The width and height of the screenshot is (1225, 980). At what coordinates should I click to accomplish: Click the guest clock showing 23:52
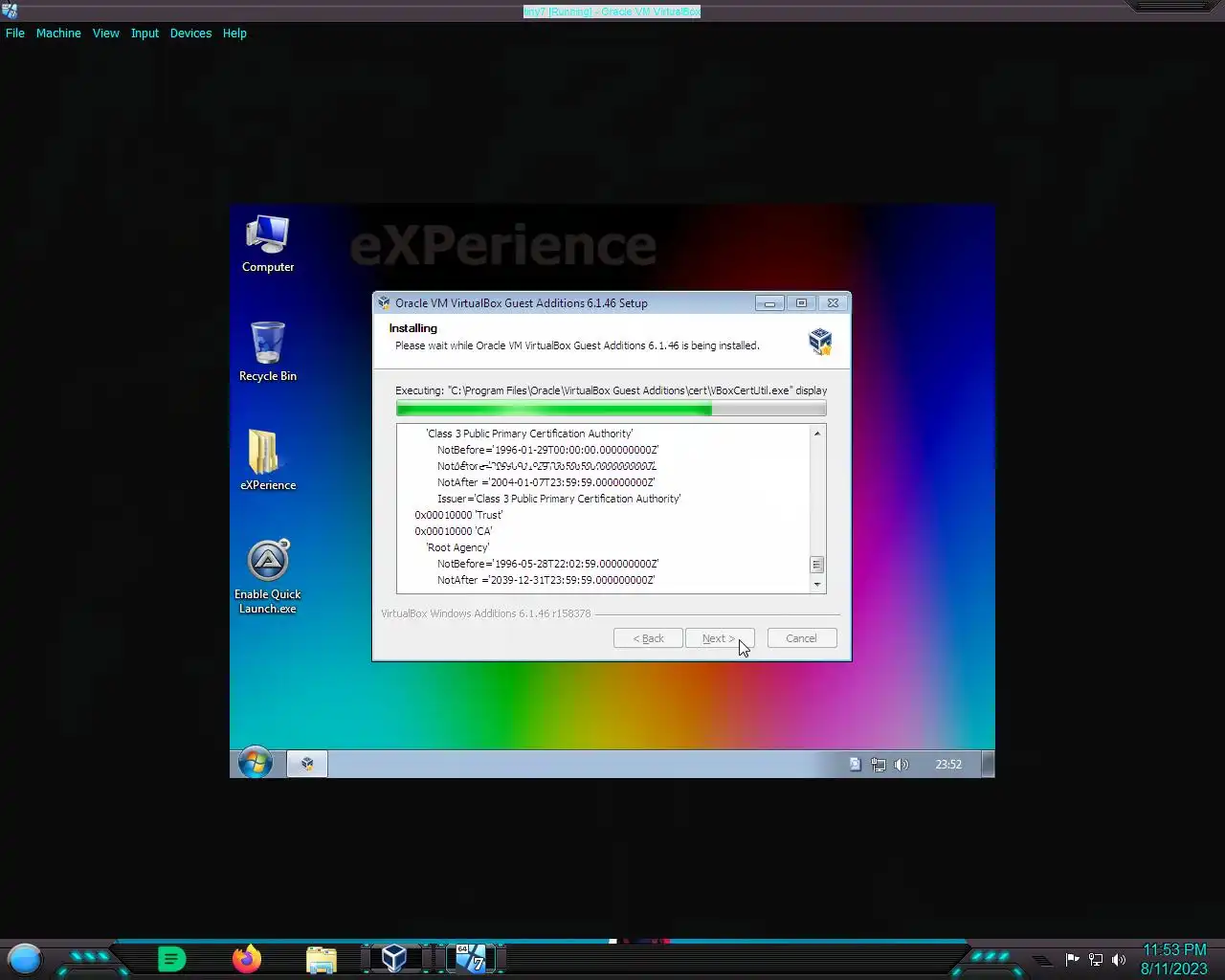tap(948, 764)
